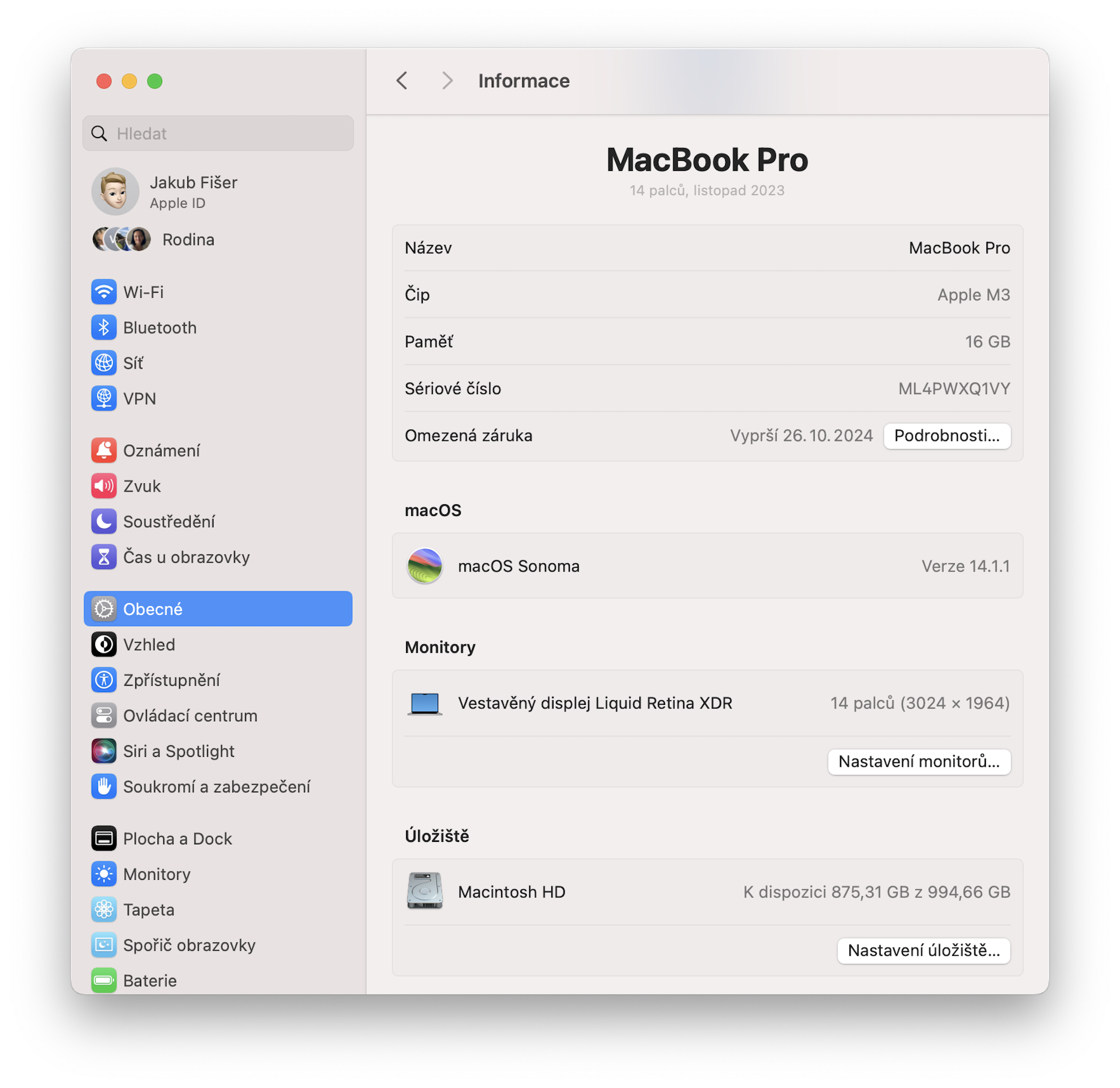This screenshot has height=1088, width=1120.
Task: Select the serial number ML4PWXQ1VY
Action: pos(954,389)
